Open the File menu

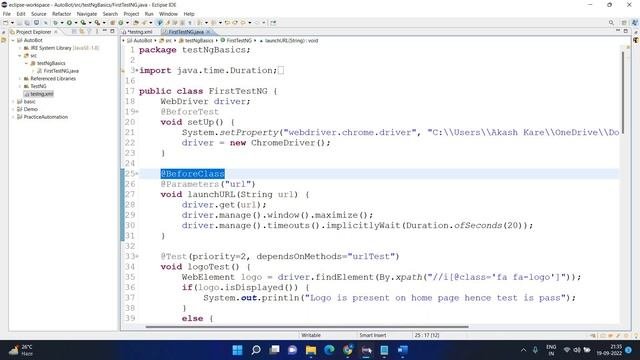coord(7,14)
